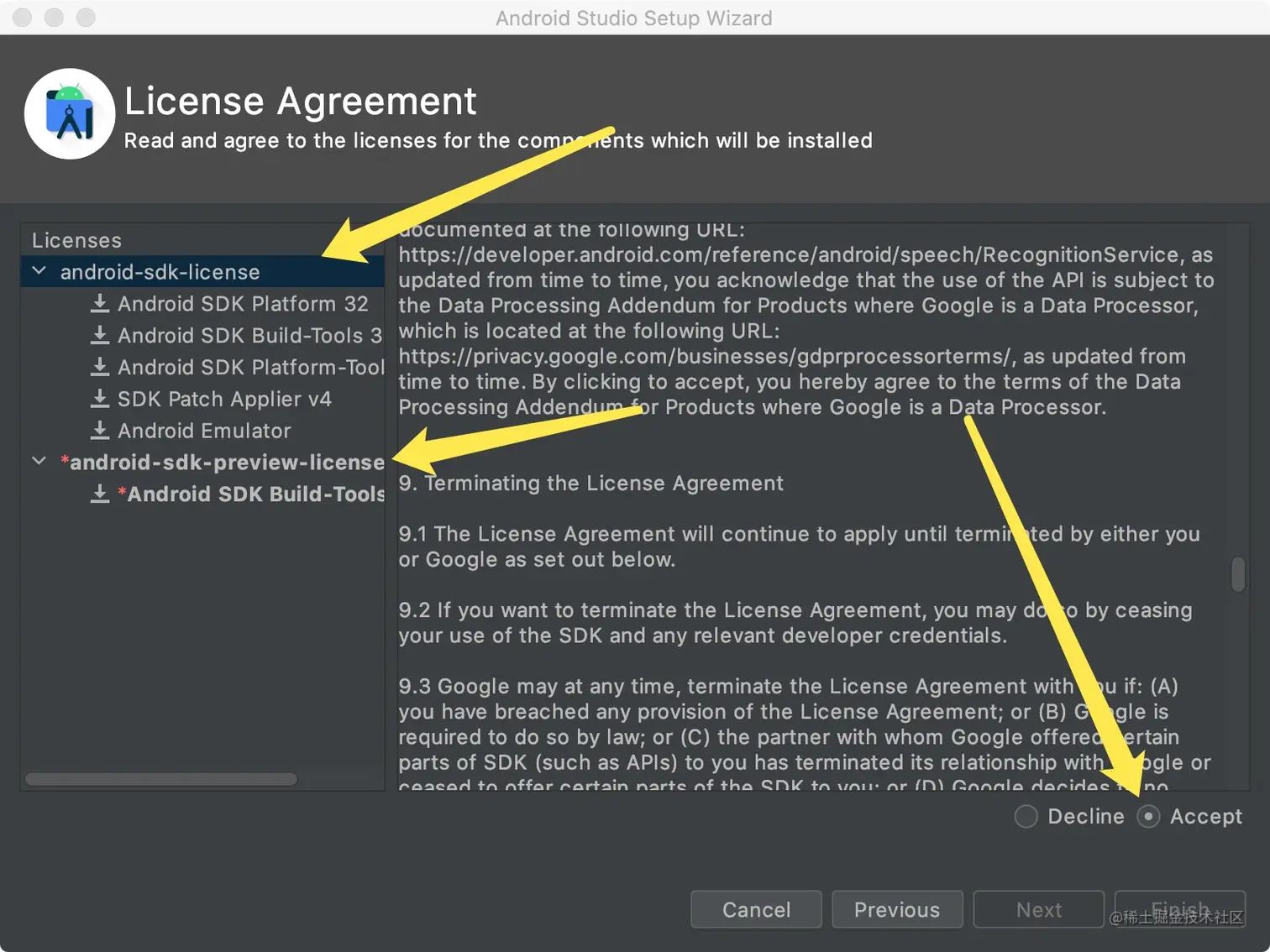This screenshot has height=952, width=1270.
Task: Click the 'License Agreement' title
Action: [x=301, y=101]
